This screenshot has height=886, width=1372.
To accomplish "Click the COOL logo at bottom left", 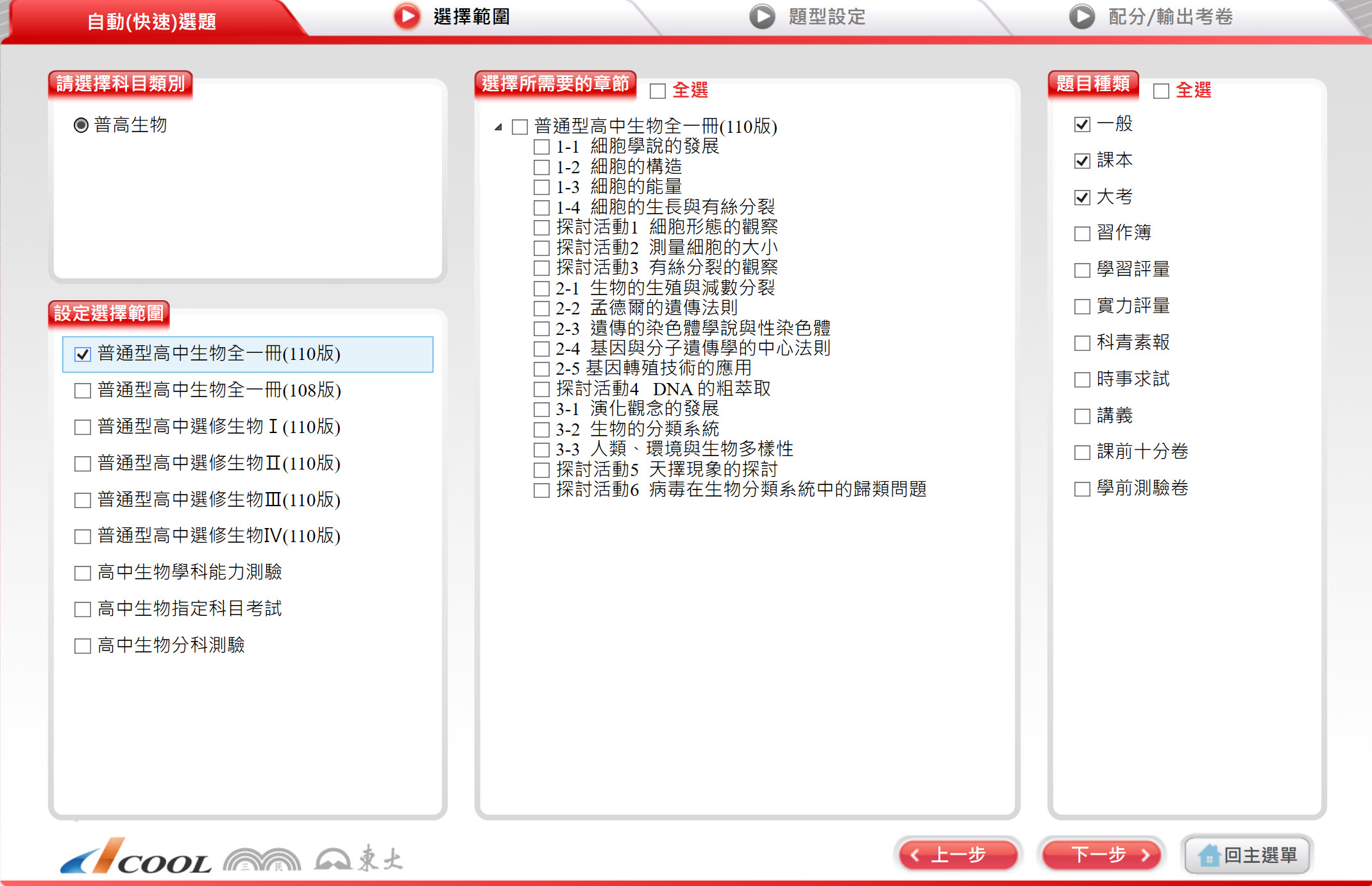I will tap(137, 856).
